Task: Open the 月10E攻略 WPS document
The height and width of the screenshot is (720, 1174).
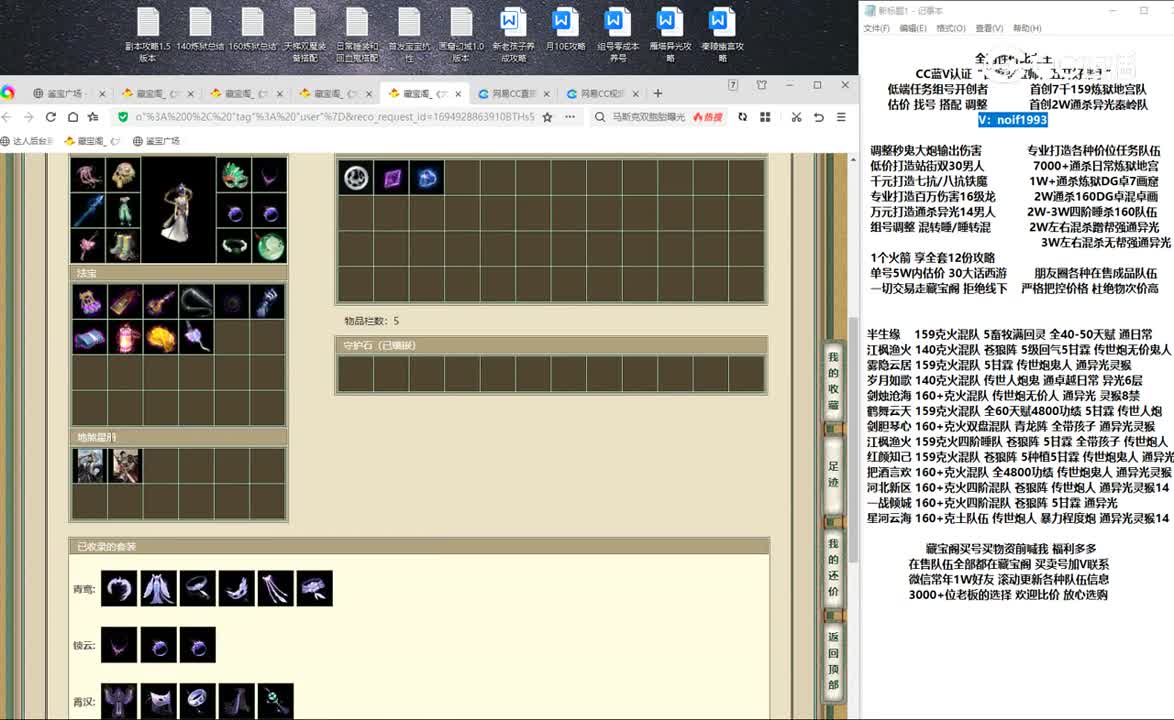Action: point(565,30)
